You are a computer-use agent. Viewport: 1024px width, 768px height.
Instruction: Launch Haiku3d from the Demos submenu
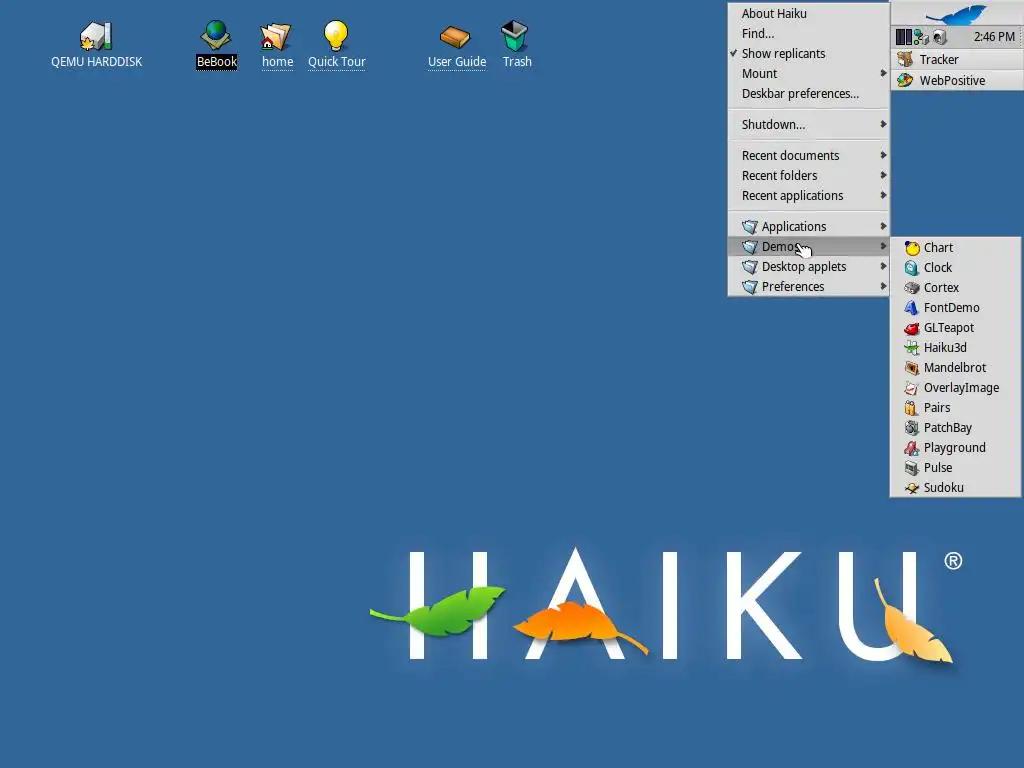click(x=955, y=347)
